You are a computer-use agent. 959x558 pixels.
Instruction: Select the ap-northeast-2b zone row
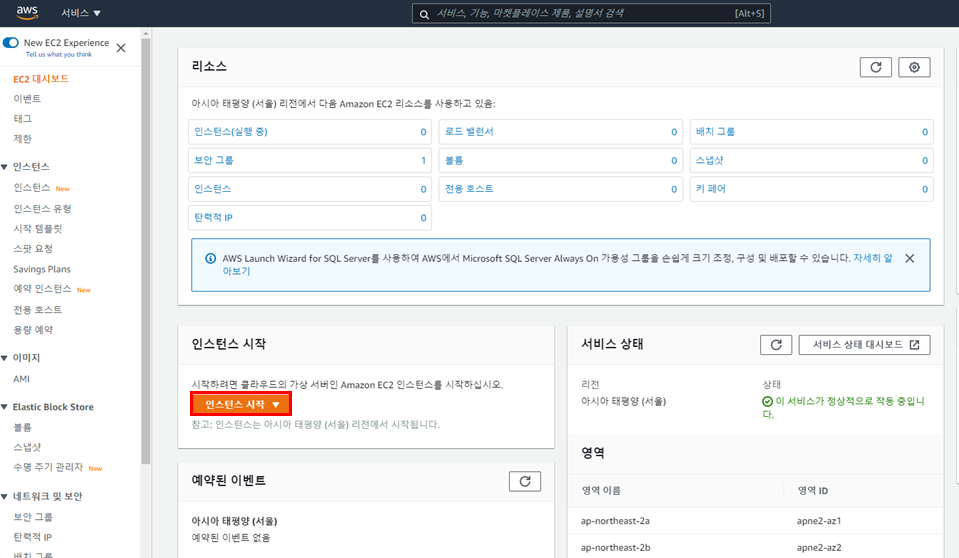point(755,548)
